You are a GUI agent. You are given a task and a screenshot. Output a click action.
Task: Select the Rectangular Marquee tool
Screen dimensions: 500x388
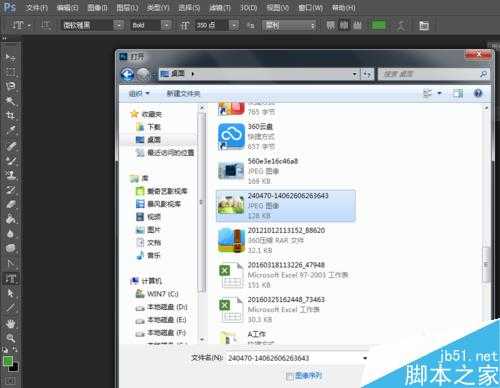click(10, 72)
